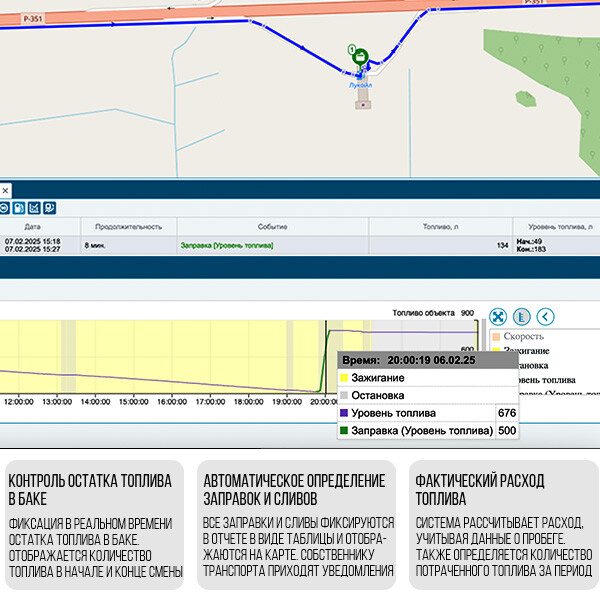Collapse legend panel with left arrow icon
The width and height of the screenshot is (600, 600).
click(545, 317)
